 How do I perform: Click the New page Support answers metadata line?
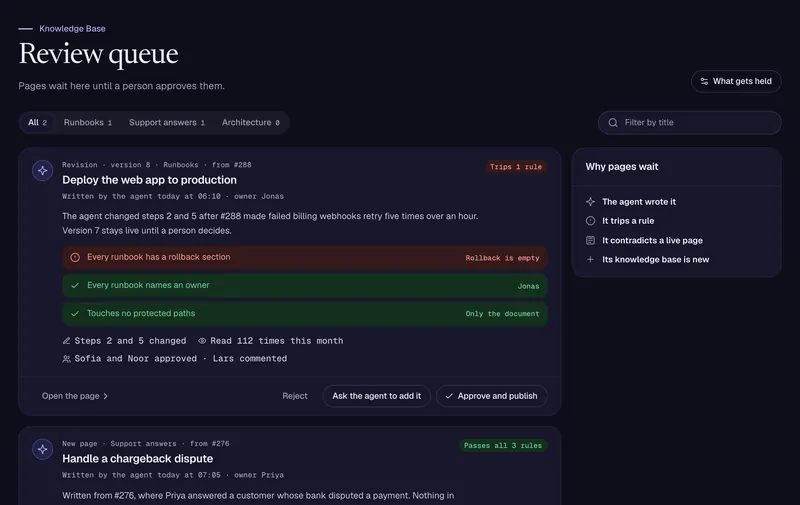[145, 444]
